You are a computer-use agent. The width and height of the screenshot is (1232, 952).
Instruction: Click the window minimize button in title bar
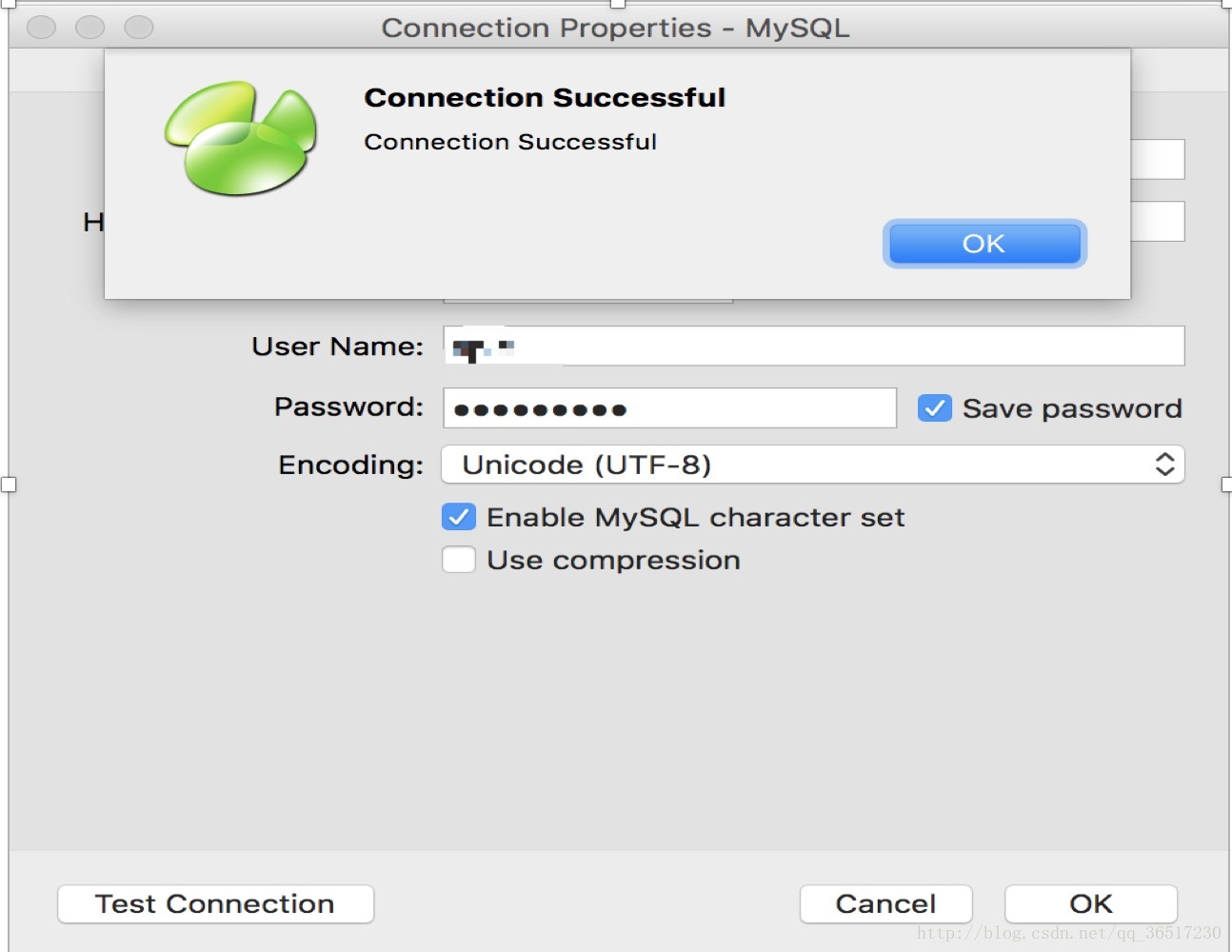coord(90,28)
